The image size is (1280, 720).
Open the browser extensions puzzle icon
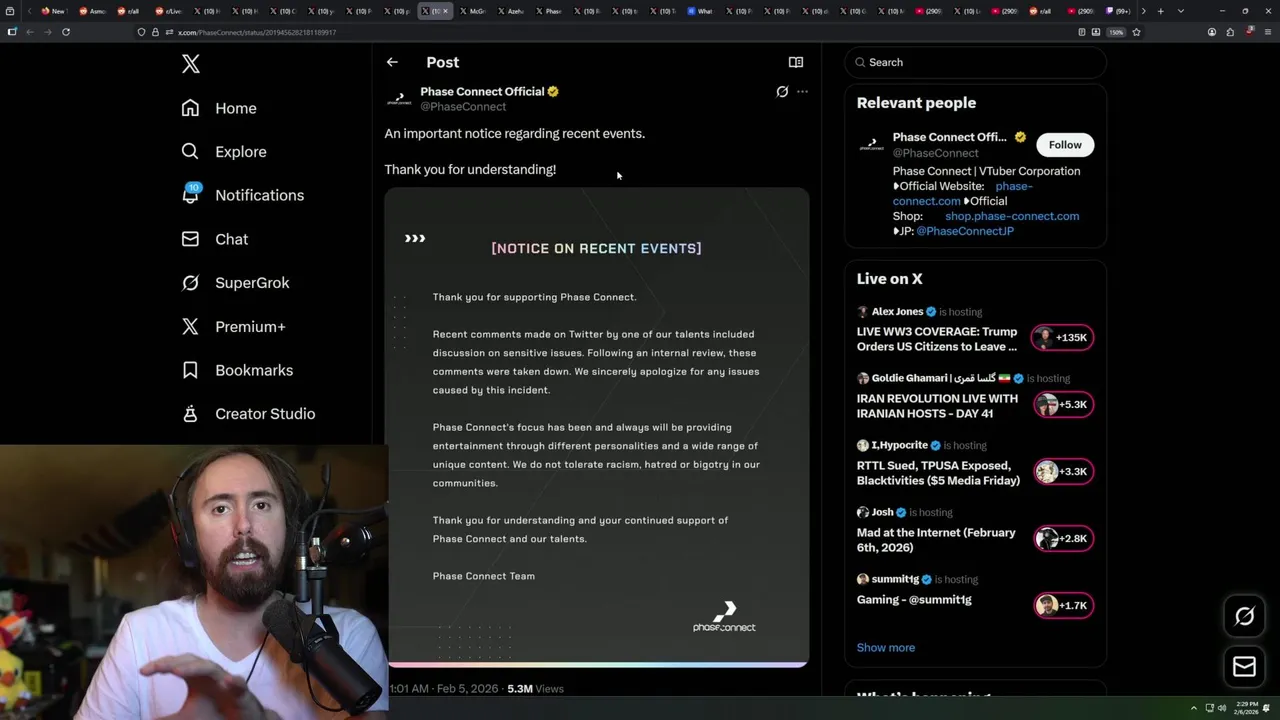[1230, 32]
